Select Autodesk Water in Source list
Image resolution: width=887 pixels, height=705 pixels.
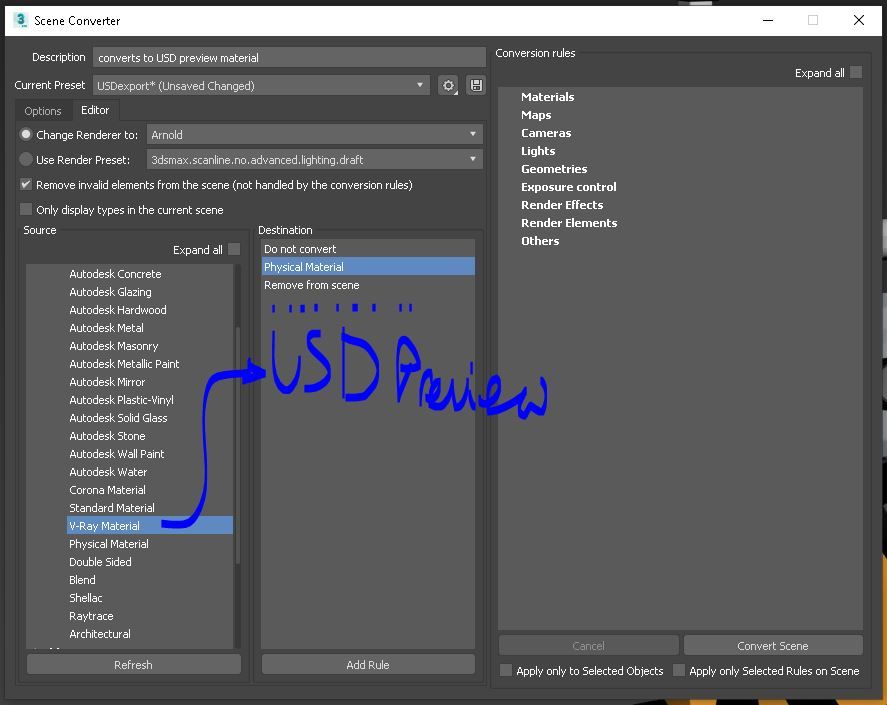point(108,472)
